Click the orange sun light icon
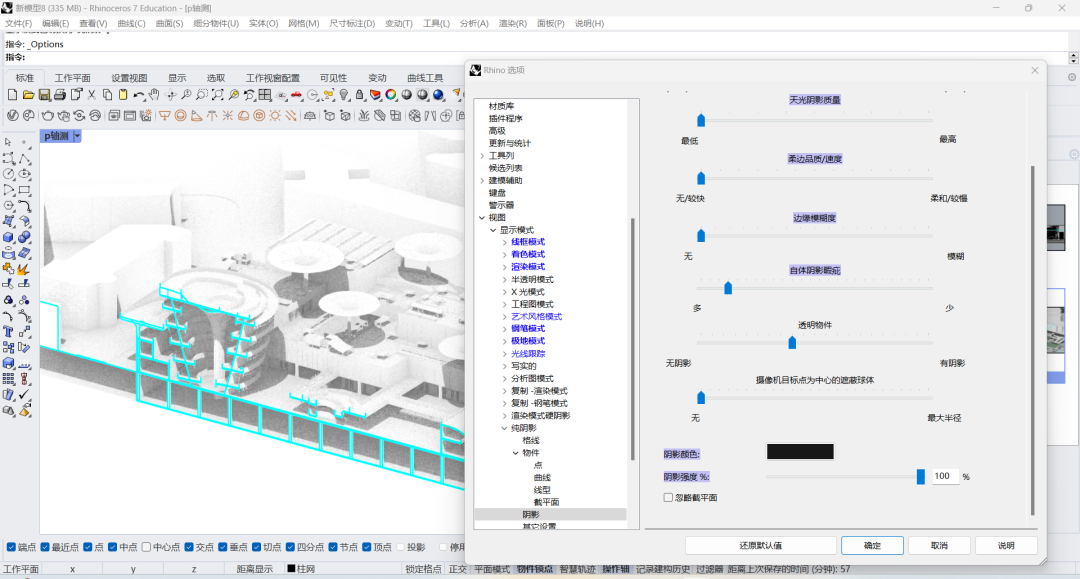Screen dimensions: 1080x579 click(275, 116)
